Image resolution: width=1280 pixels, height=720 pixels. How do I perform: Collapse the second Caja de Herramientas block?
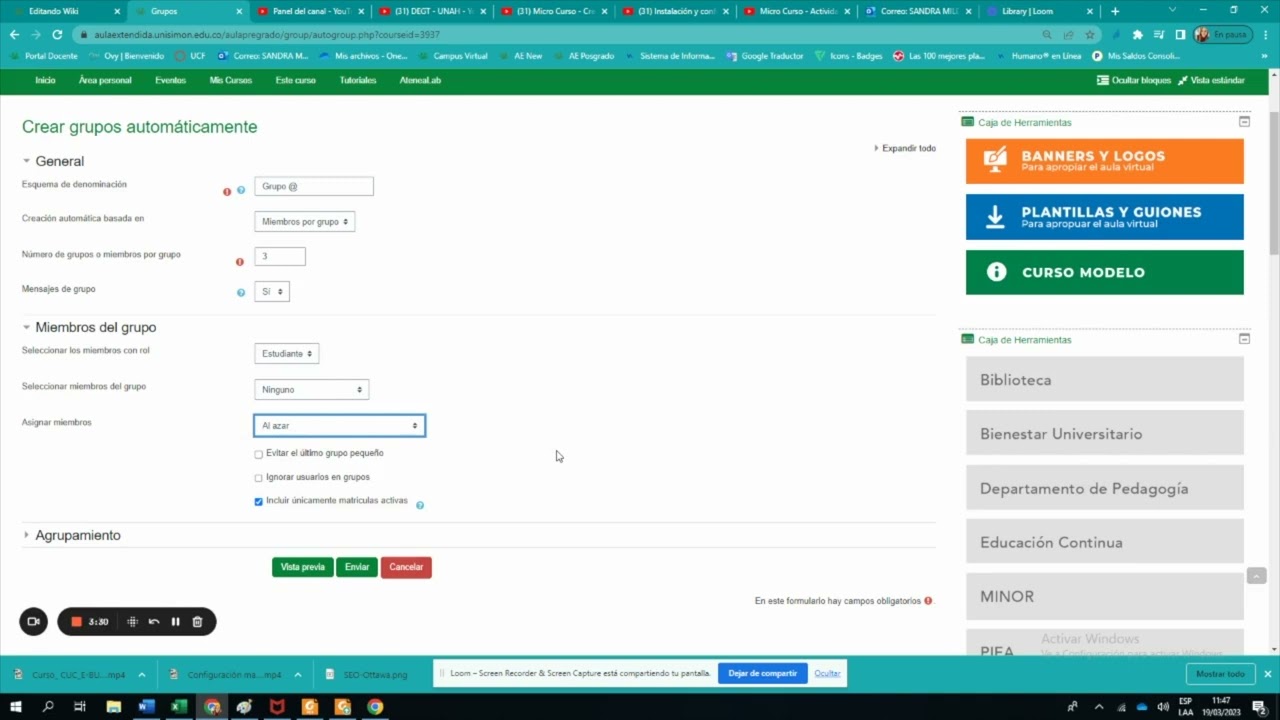point(1244,339)
